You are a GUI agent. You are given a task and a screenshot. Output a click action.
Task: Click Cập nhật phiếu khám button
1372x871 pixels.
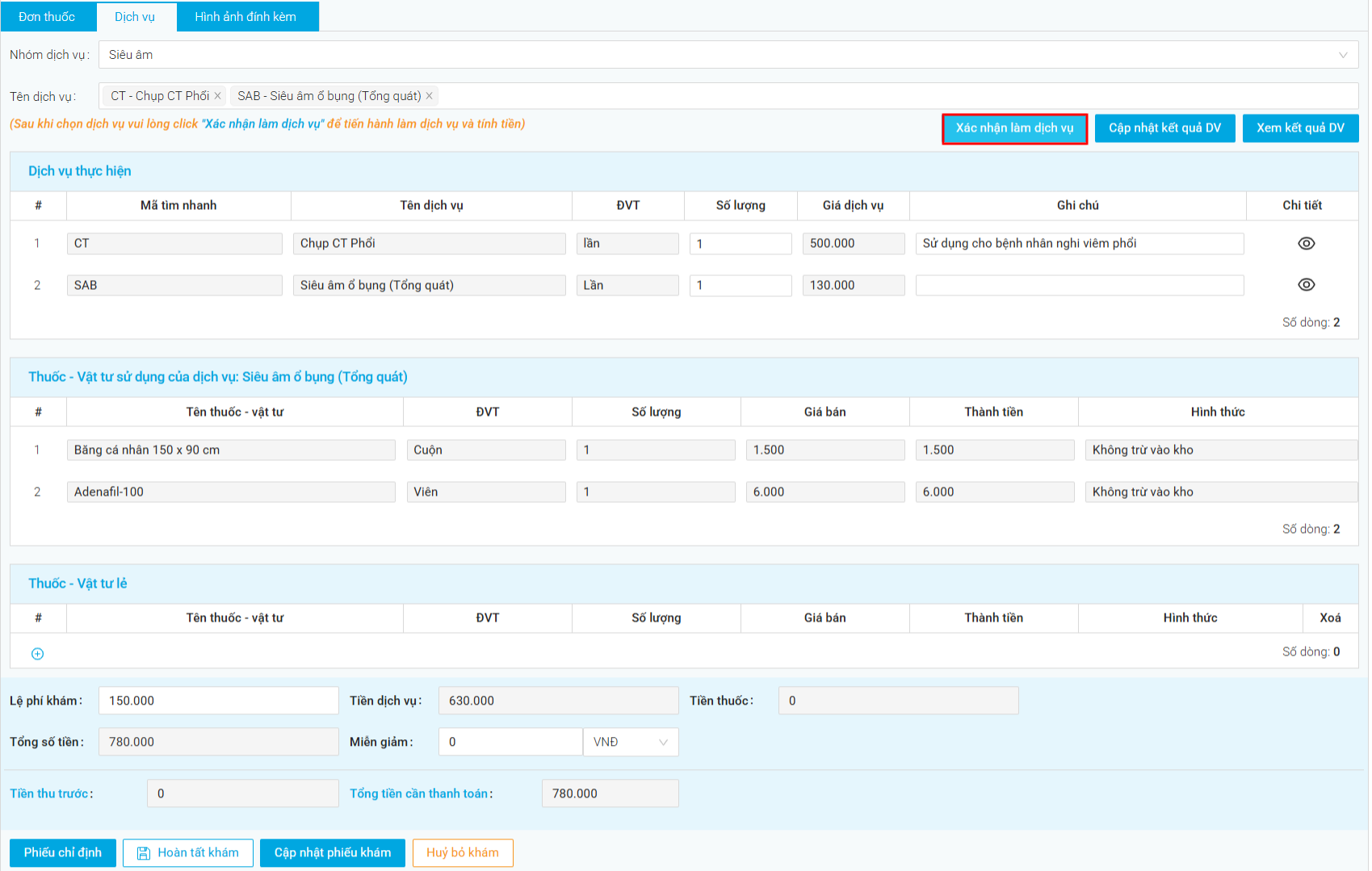333,853
